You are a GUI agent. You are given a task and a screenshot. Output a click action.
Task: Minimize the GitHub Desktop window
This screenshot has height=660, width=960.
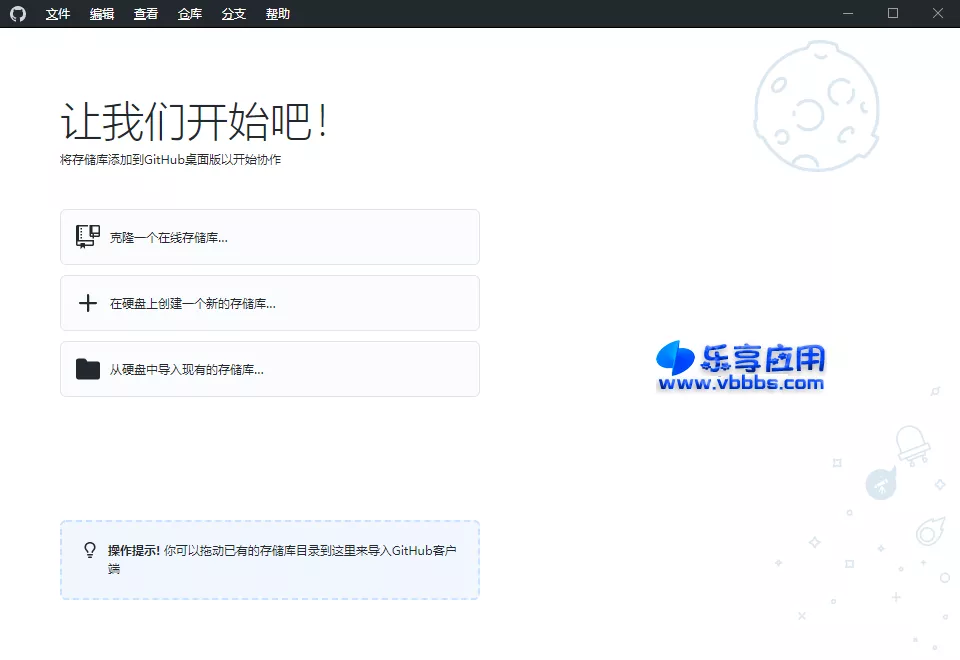pyautogui.click(x=848, y=13)
